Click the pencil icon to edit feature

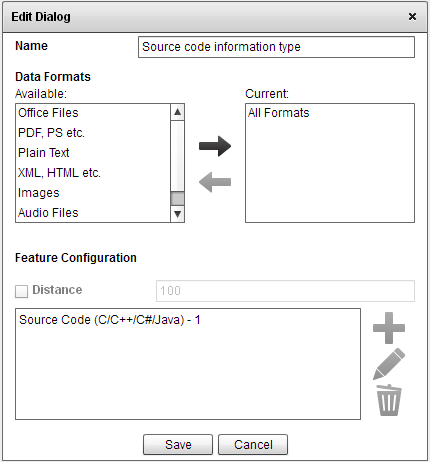point(389,364)
